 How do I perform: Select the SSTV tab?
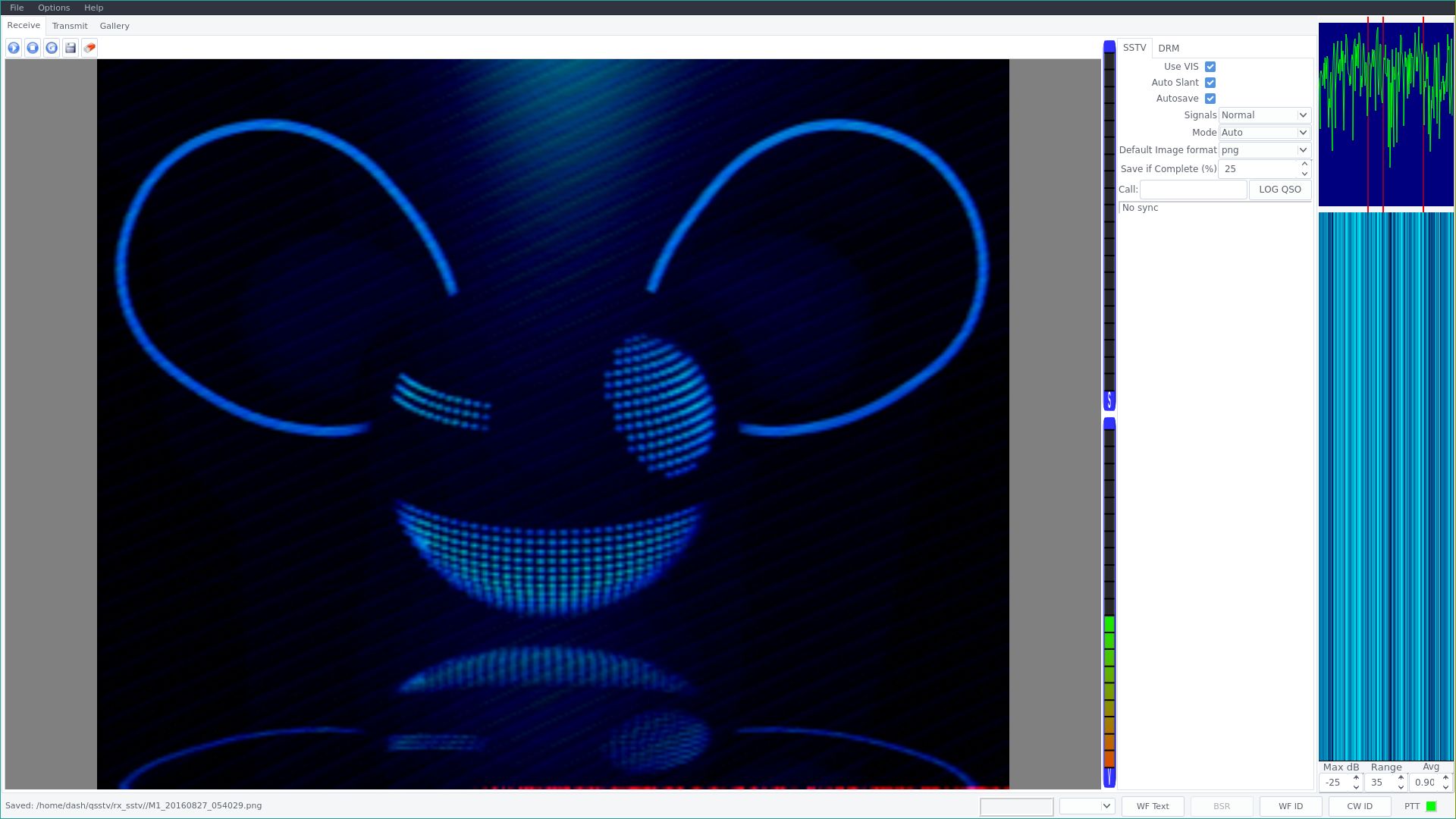(x=1134, y=48)
